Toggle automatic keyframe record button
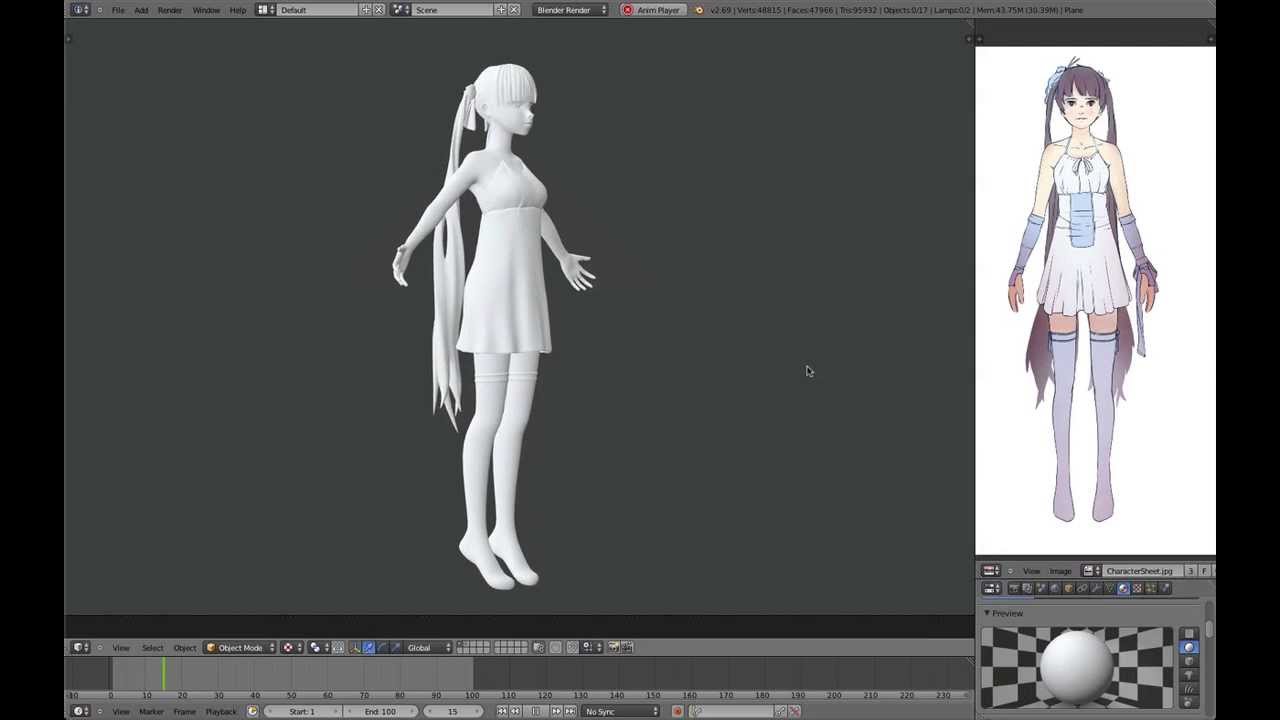This screenshot has width=1280, height=720. [677, 711]
